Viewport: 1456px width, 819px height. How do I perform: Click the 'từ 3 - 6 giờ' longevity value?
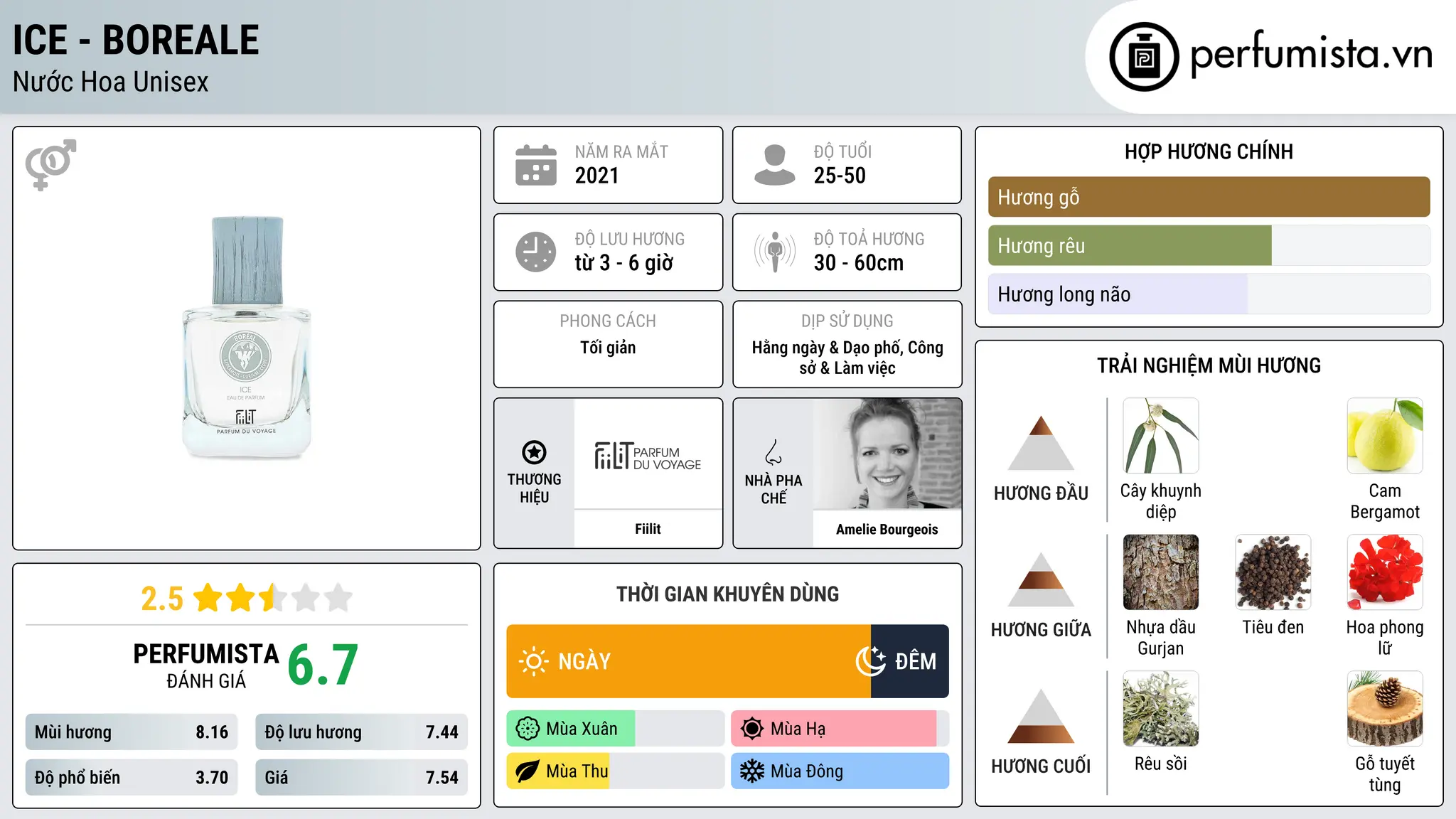[624, 263]
